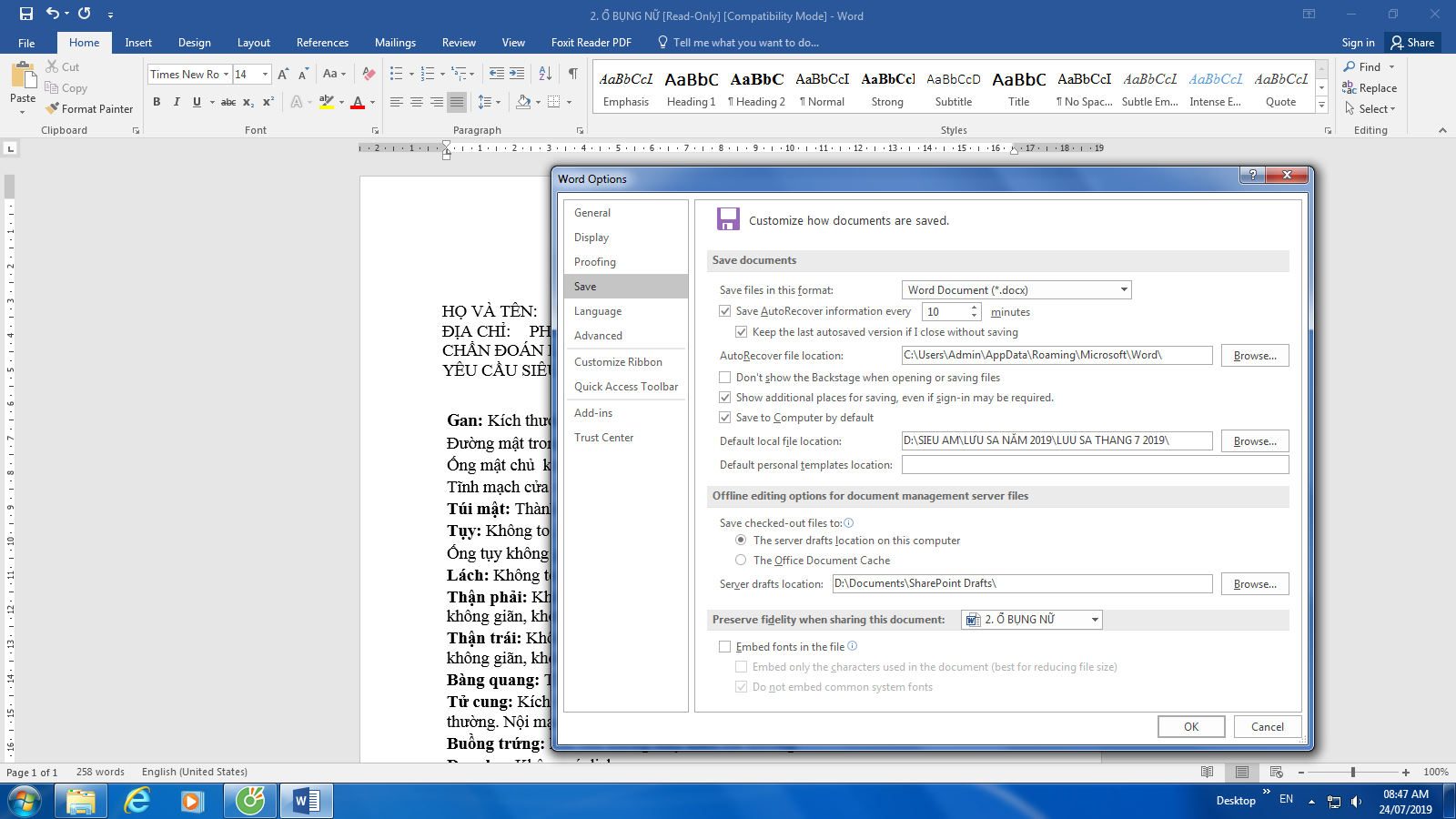Expand the Preserve fidelity document dropdown
The width and height of the screenshot is (1456, 819).
pos(1095,620)
